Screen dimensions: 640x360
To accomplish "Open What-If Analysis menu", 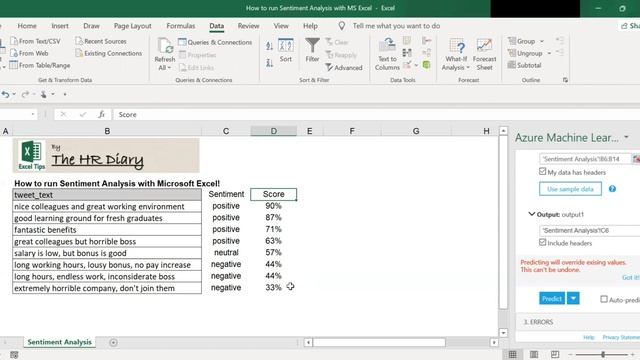I will click(456, 54).
